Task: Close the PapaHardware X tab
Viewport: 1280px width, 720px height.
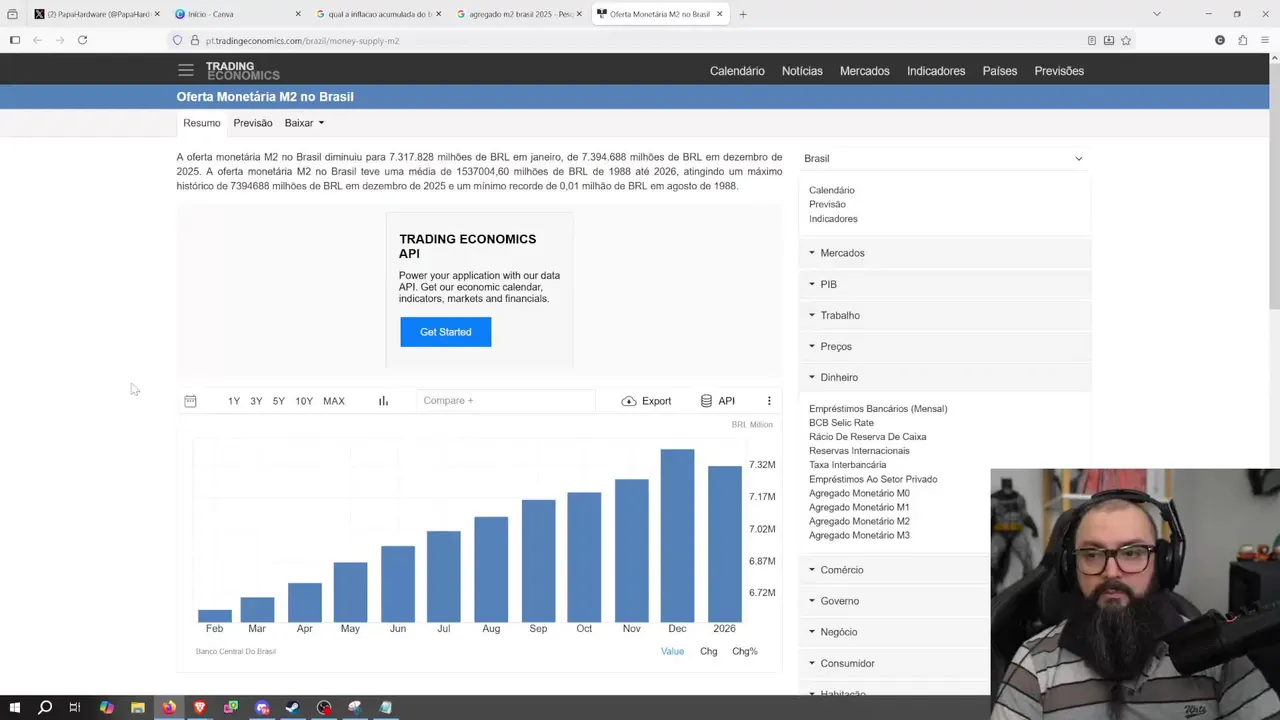Action: [157, 14]
